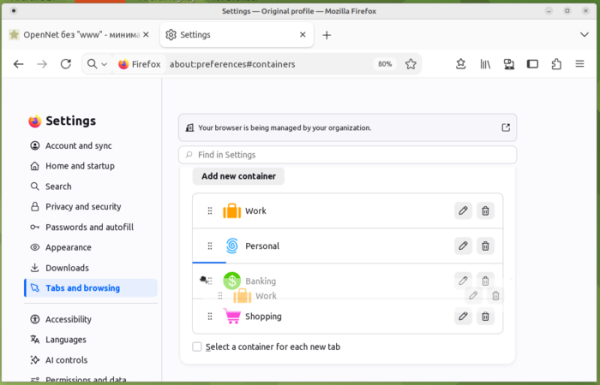Click the Add new container button
600x385 pixels.
pos(238,176)
